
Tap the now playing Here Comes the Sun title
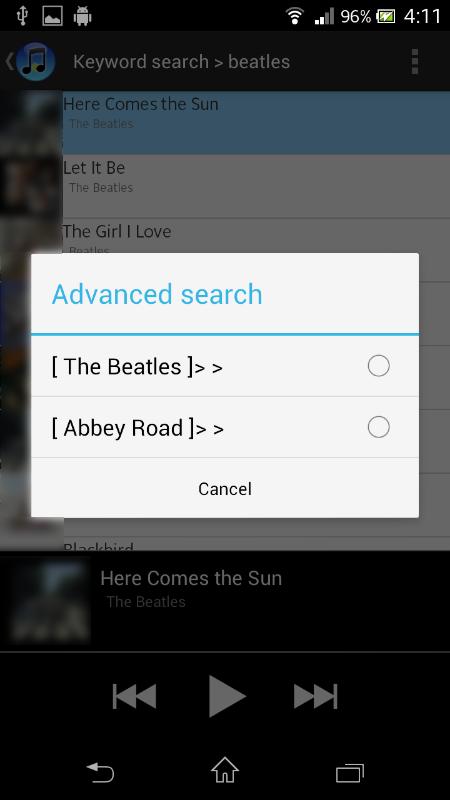pyautogui.click(x=191, y=578)
